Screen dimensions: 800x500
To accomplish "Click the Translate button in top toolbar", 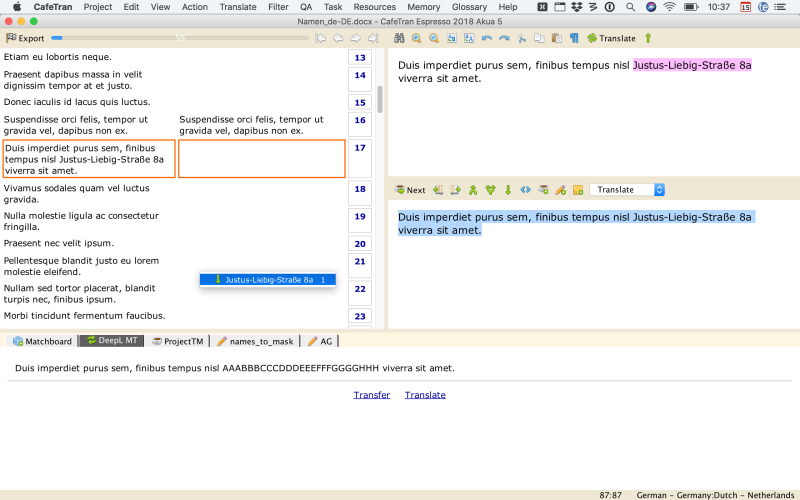I will [611, 38].
